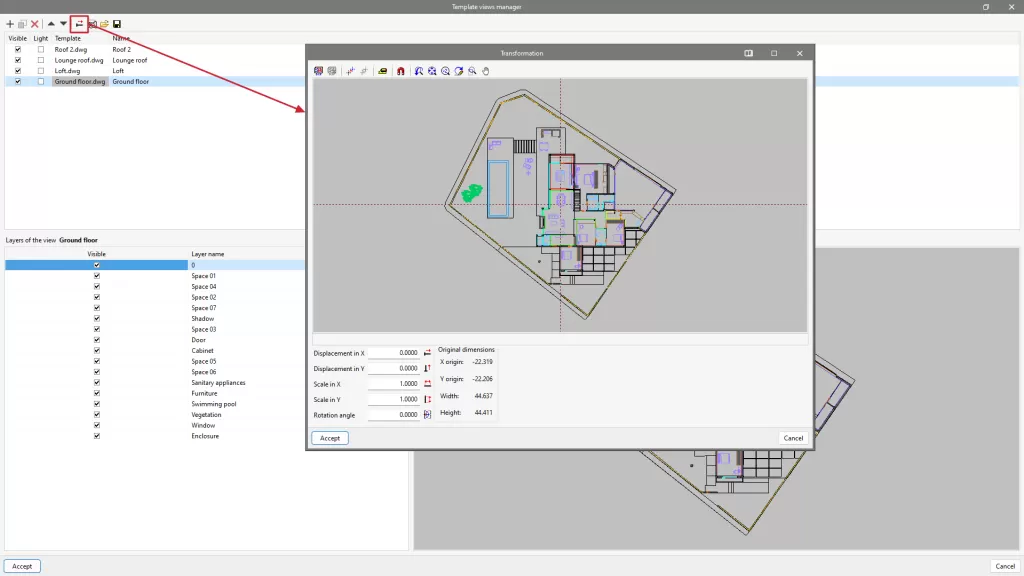Save templates using the floppy disk icon

117,24
